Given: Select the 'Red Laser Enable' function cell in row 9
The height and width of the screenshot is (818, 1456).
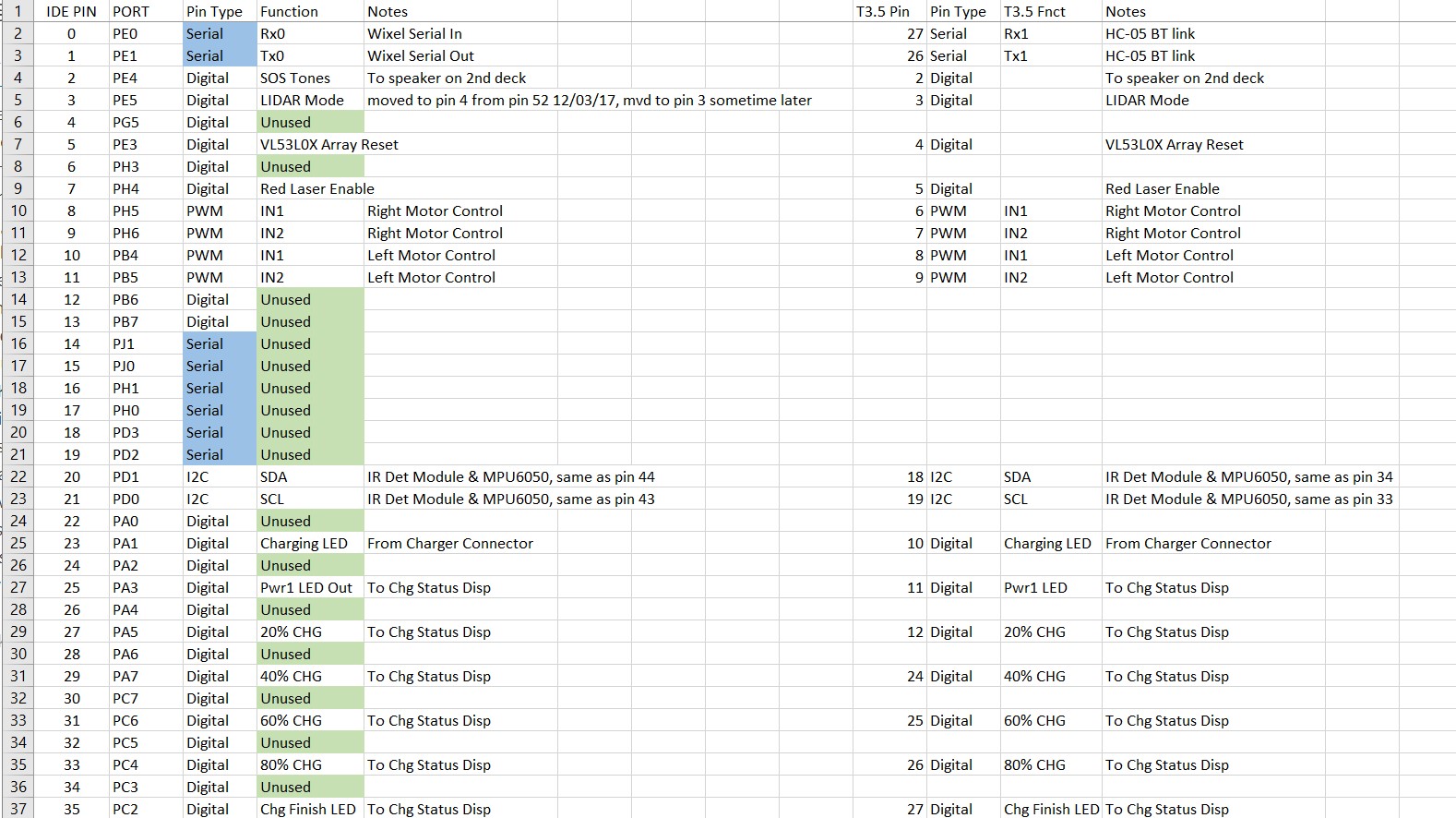Looking at the screenshot, I should [317, 188].
